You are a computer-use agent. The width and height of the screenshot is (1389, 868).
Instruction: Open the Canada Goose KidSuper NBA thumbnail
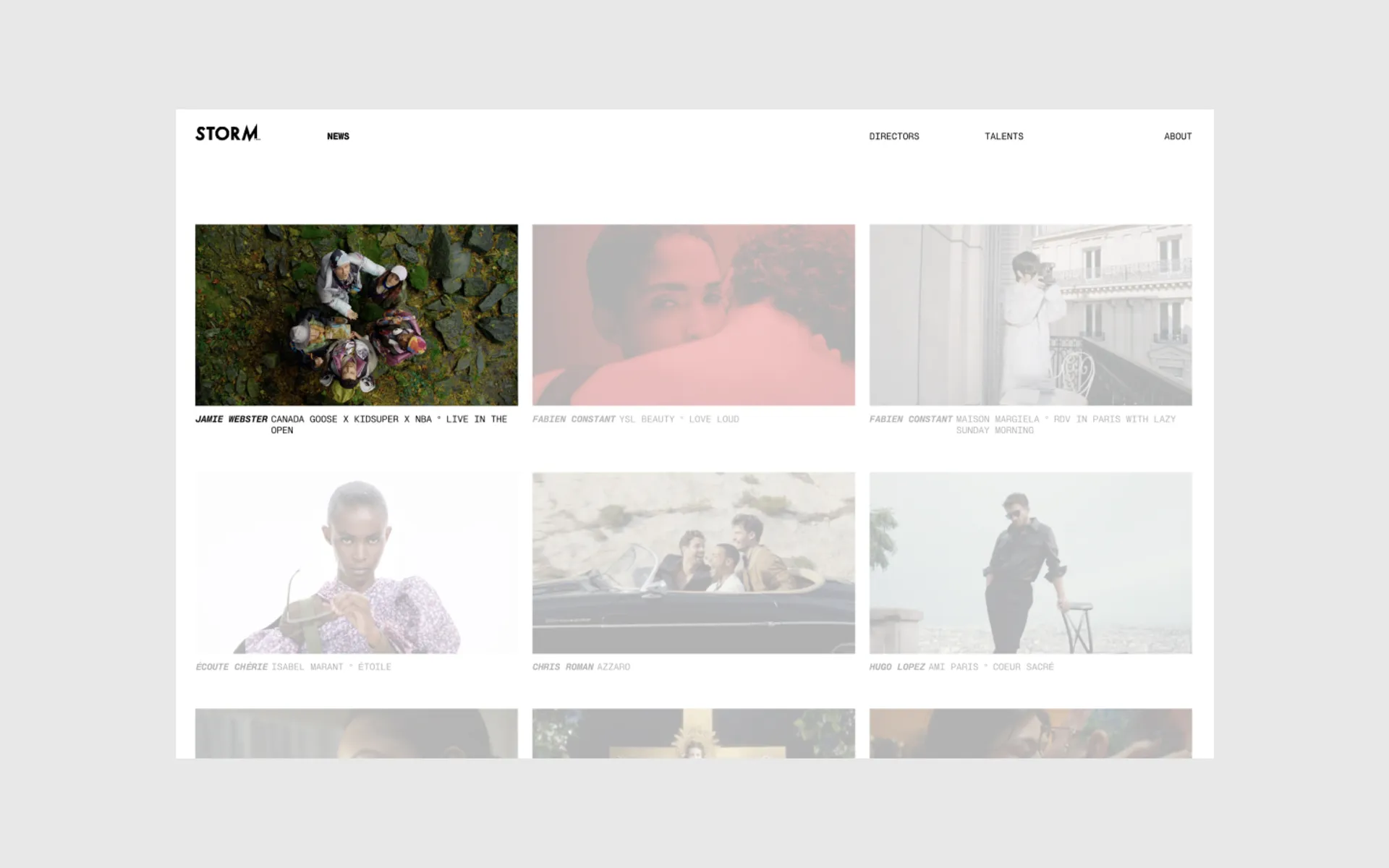coord(356,315)
